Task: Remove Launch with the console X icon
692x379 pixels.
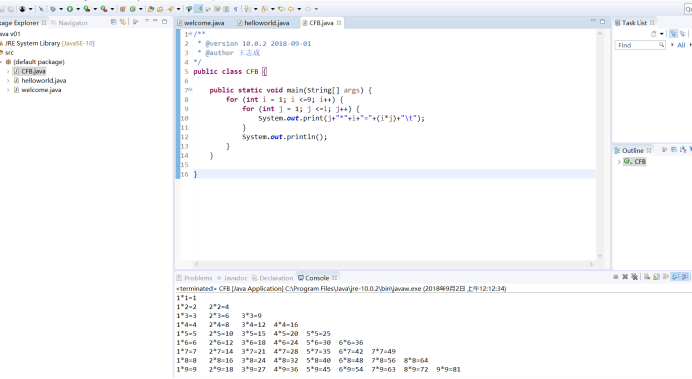Action: [x=625, y=277]
